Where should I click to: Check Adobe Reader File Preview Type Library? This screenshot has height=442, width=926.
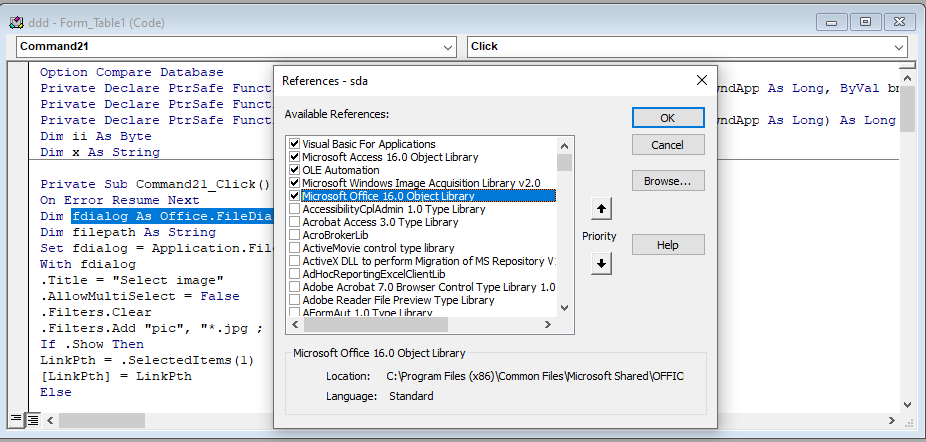[x=294, y=300]
